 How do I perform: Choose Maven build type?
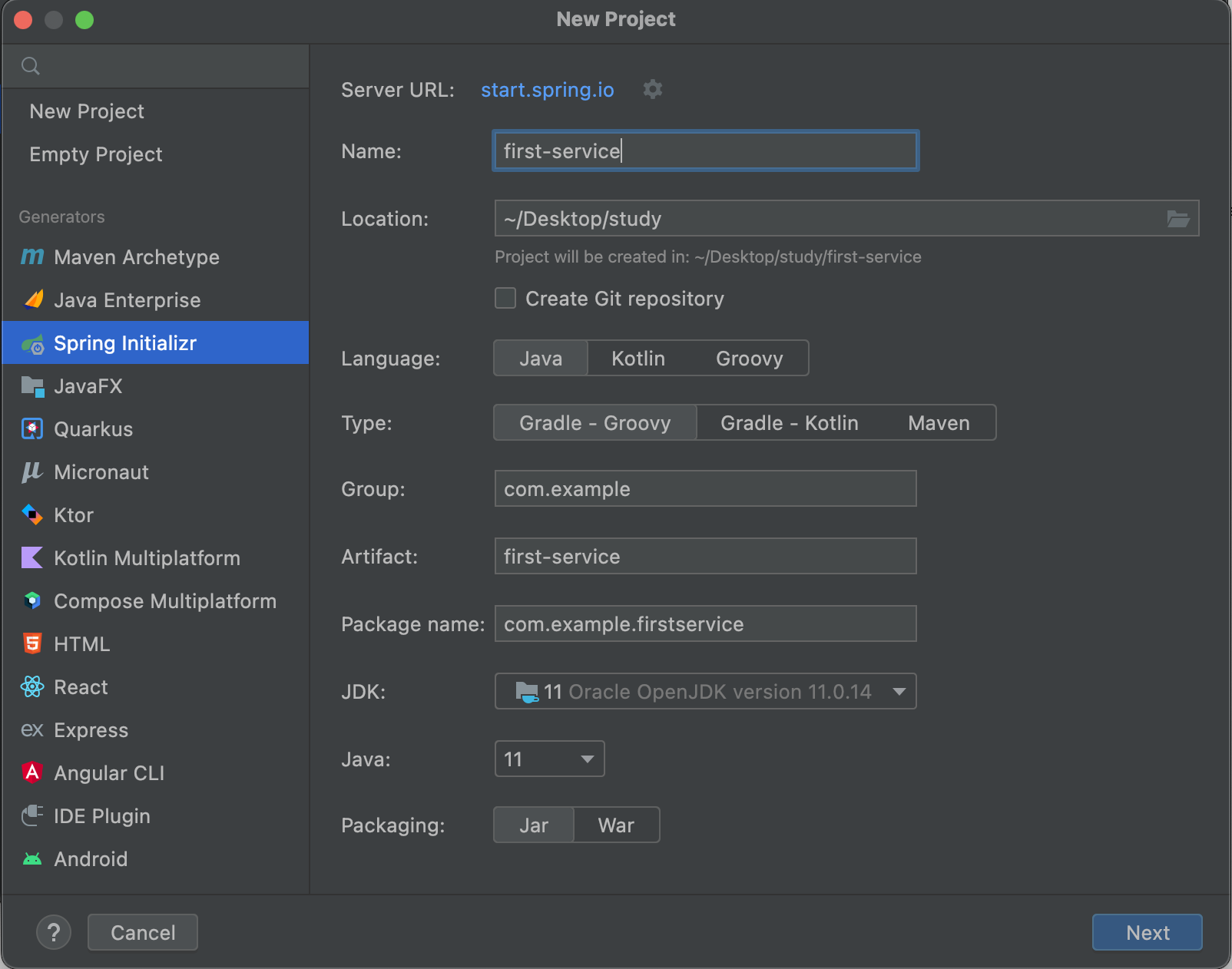pos(939,423)
